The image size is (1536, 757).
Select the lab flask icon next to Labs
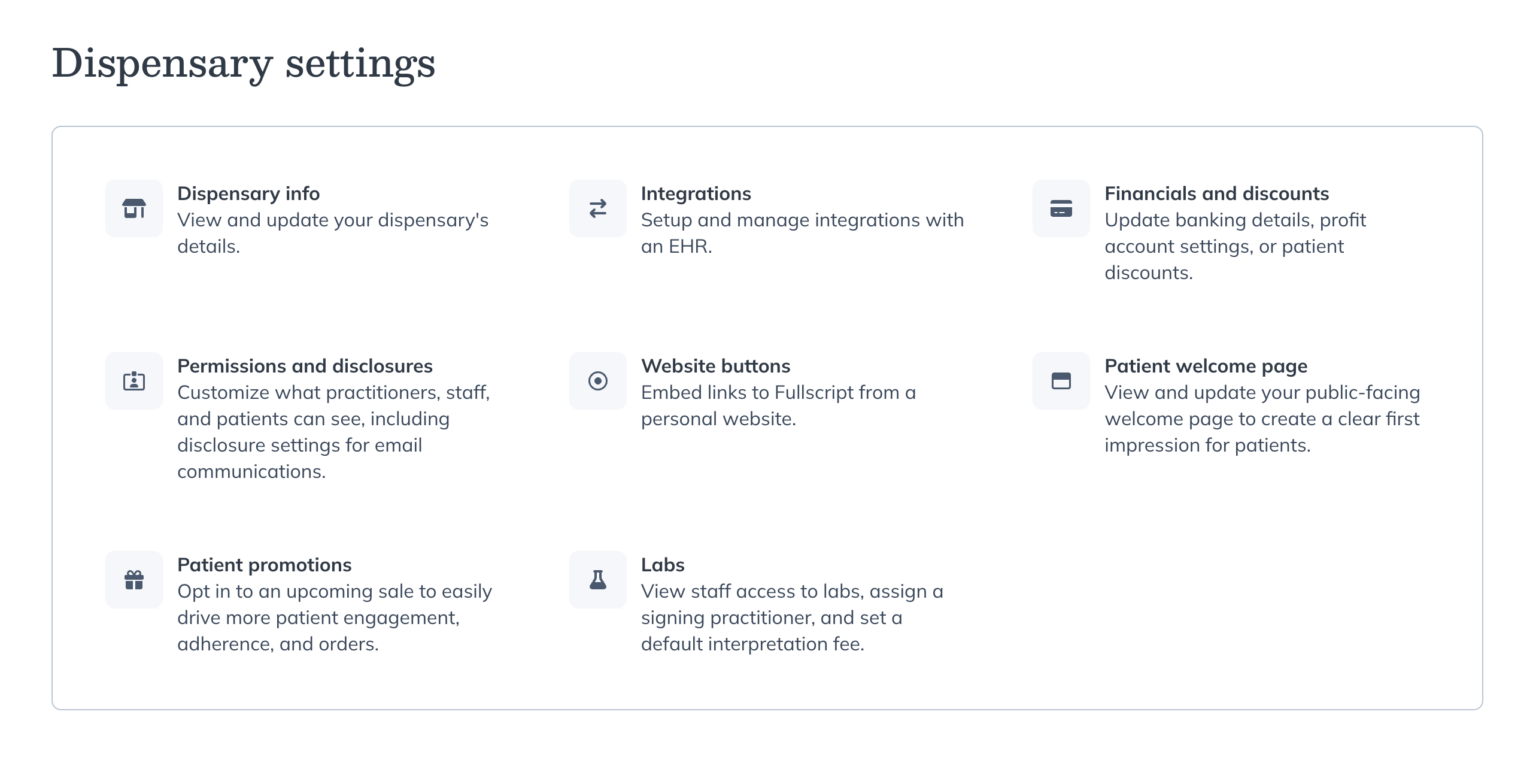[597, 579]
